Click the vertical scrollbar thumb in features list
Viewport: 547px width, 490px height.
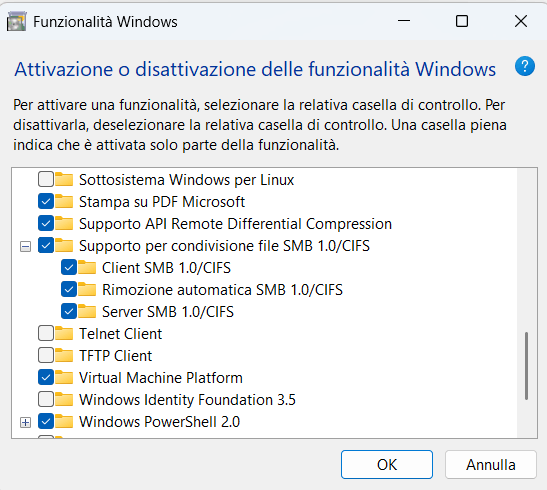coord(526,366)
